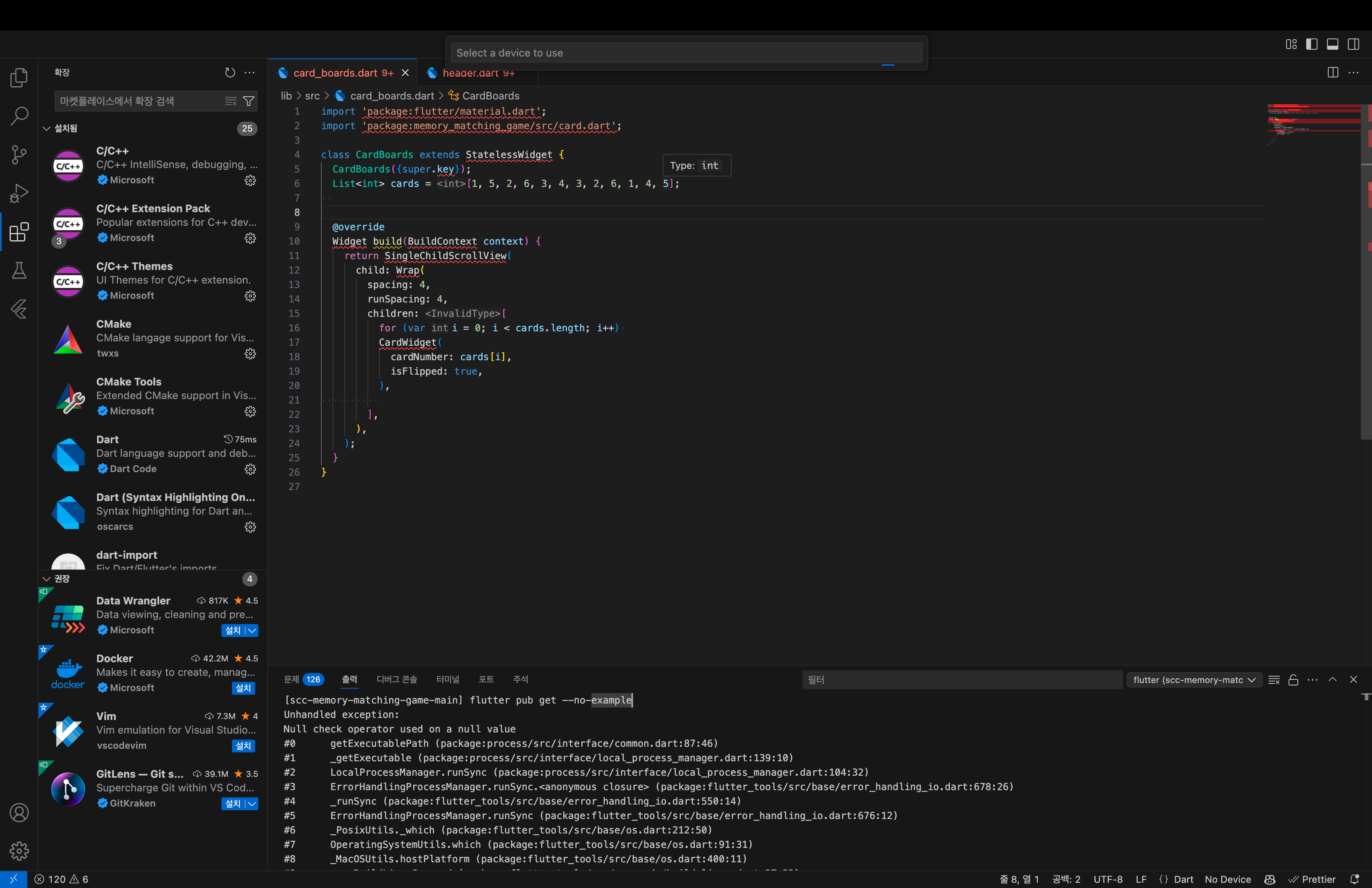The image size is (1372, 888).
Task: Open the Accounts menu icon
Action: click(x=19, y=813)
